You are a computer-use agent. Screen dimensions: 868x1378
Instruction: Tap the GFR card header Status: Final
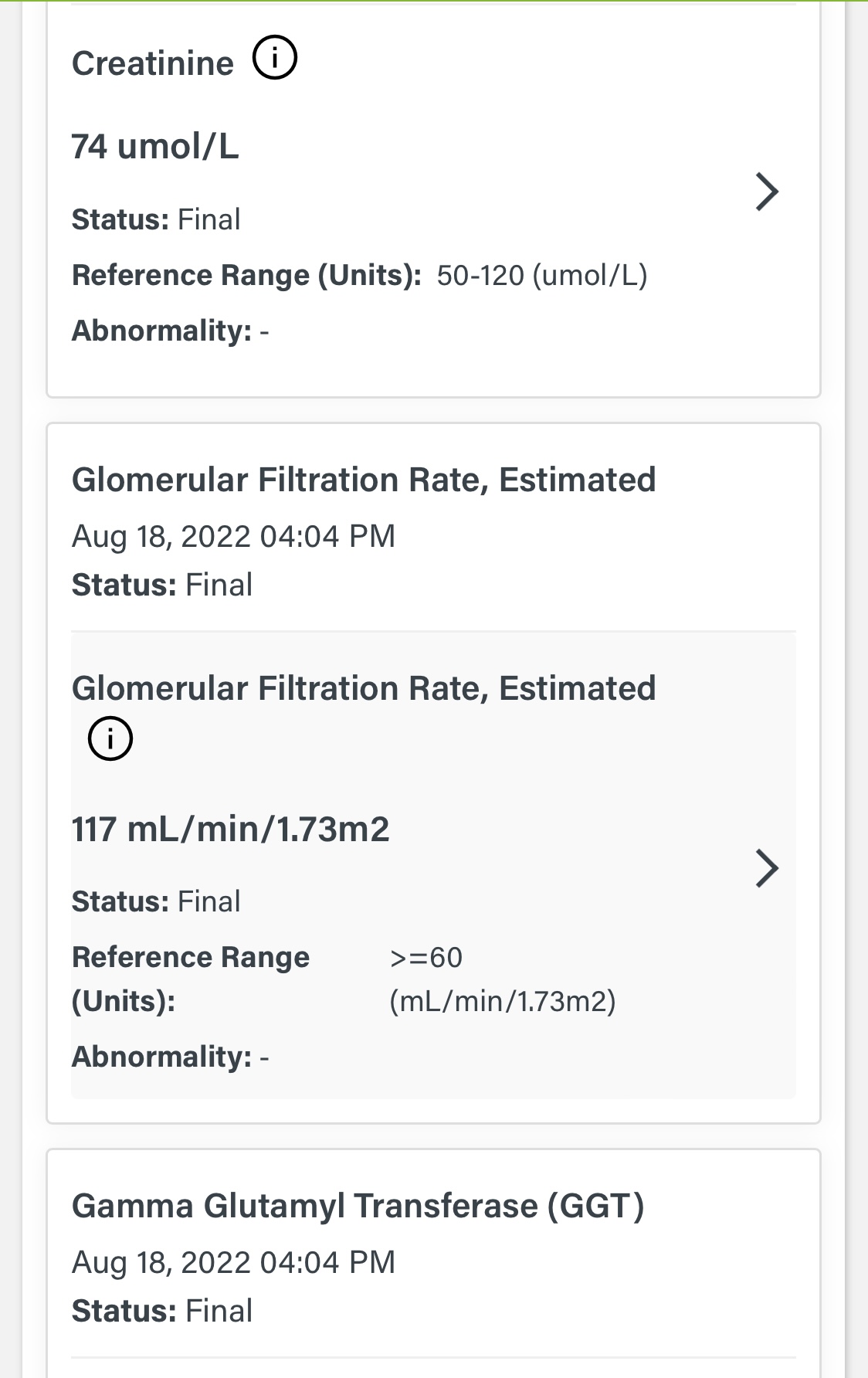point(162,585)
